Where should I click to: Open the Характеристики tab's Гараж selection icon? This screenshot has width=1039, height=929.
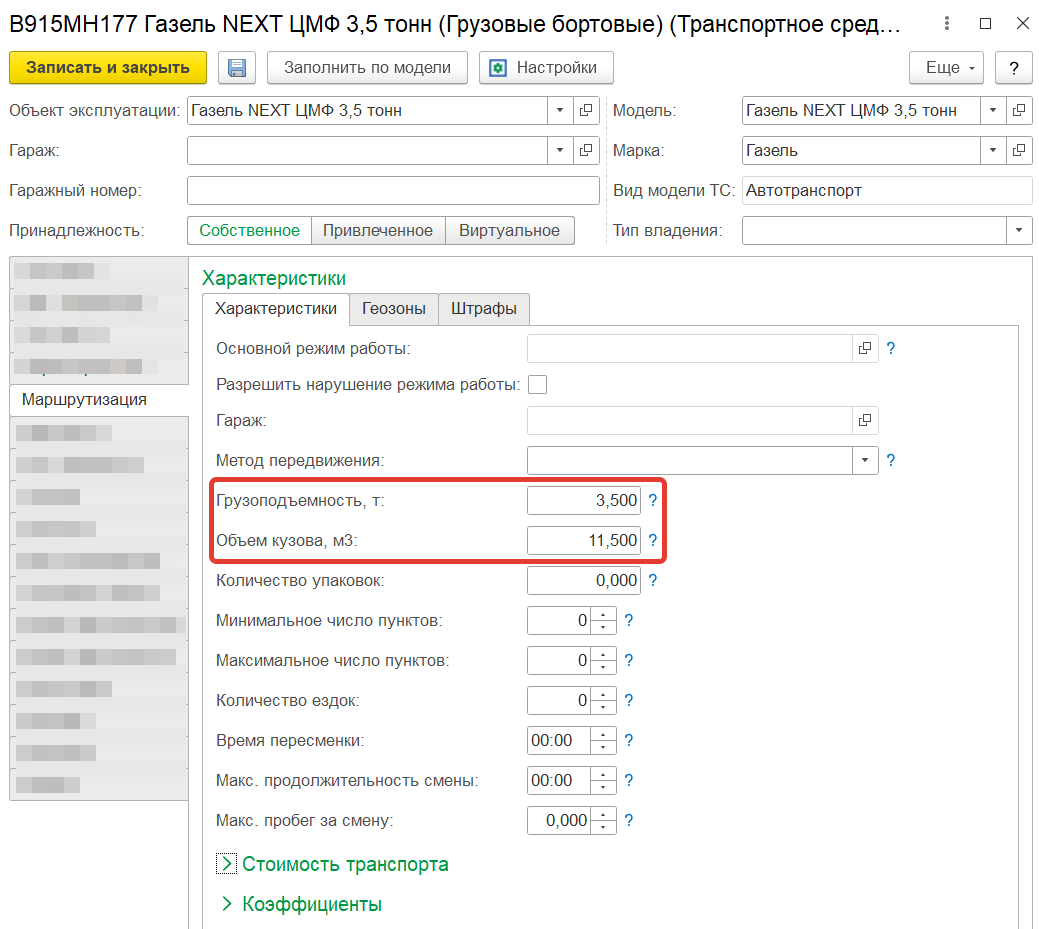pyautogui.click(x=865, y=421)
